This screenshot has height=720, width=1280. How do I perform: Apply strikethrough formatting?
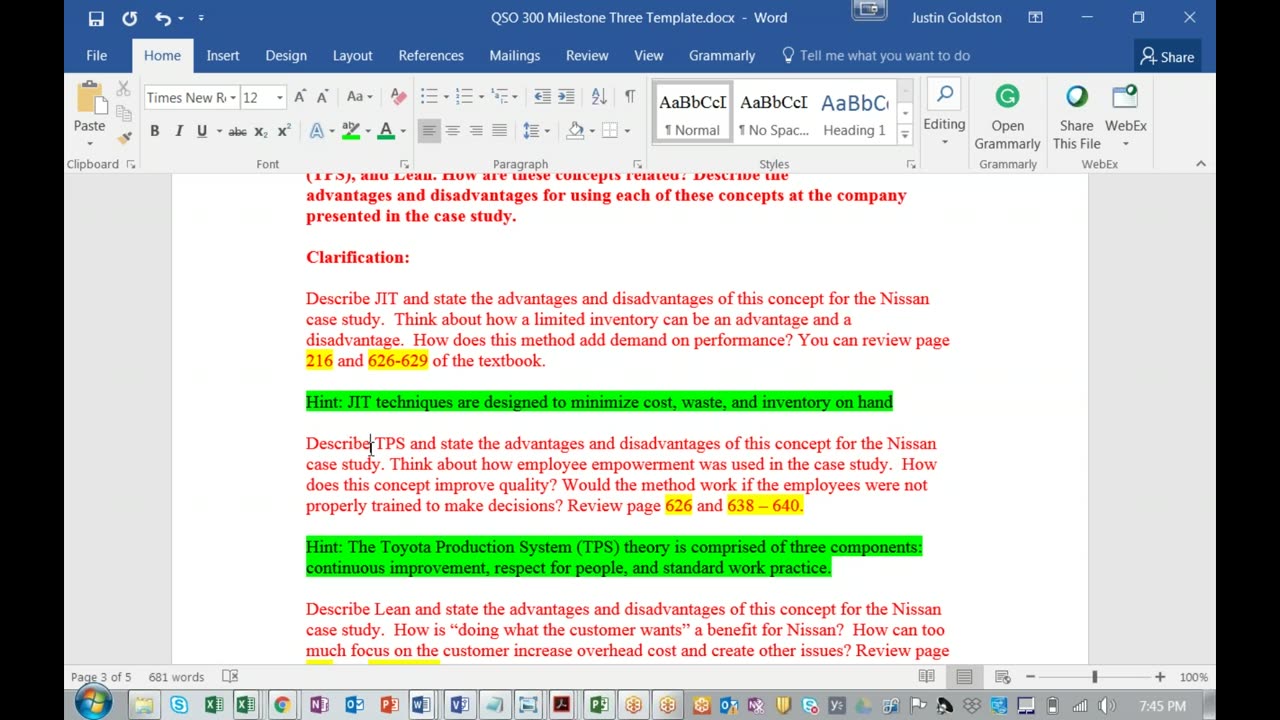237,131
